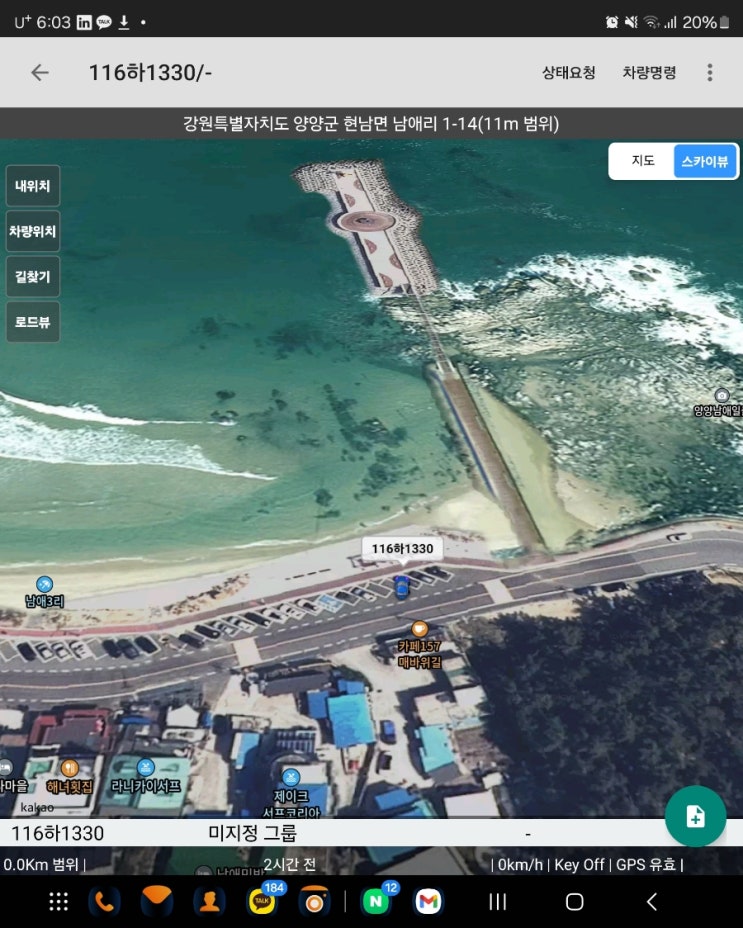This screenshot has height=928, width=743.
Task: Tap the 2시간 전 timestamp
Action: (290, 865)
